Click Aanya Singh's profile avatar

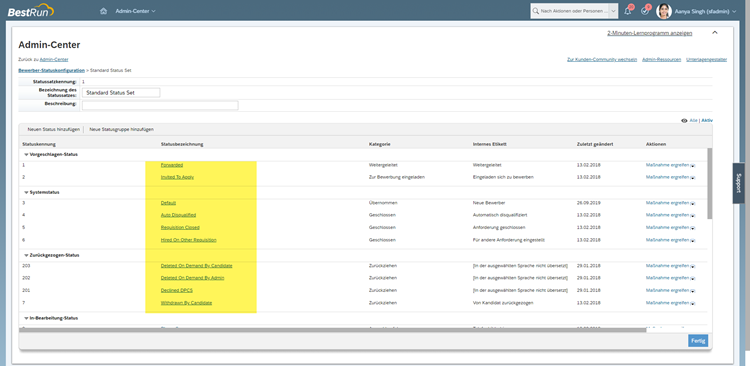[x=664, y=11]
